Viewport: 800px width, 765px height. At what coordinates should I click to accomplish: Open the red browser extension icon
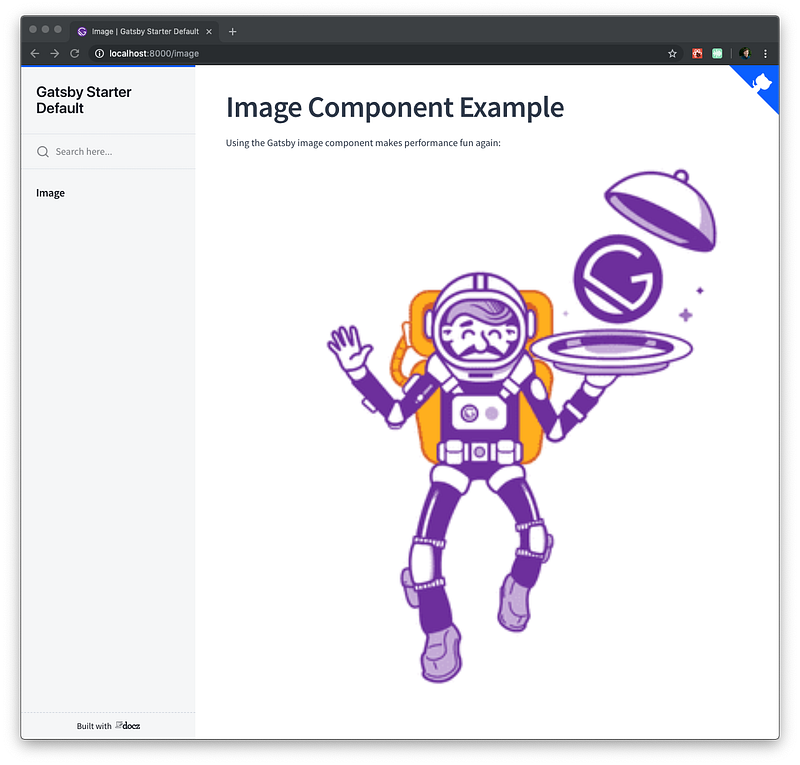(697, 54)
